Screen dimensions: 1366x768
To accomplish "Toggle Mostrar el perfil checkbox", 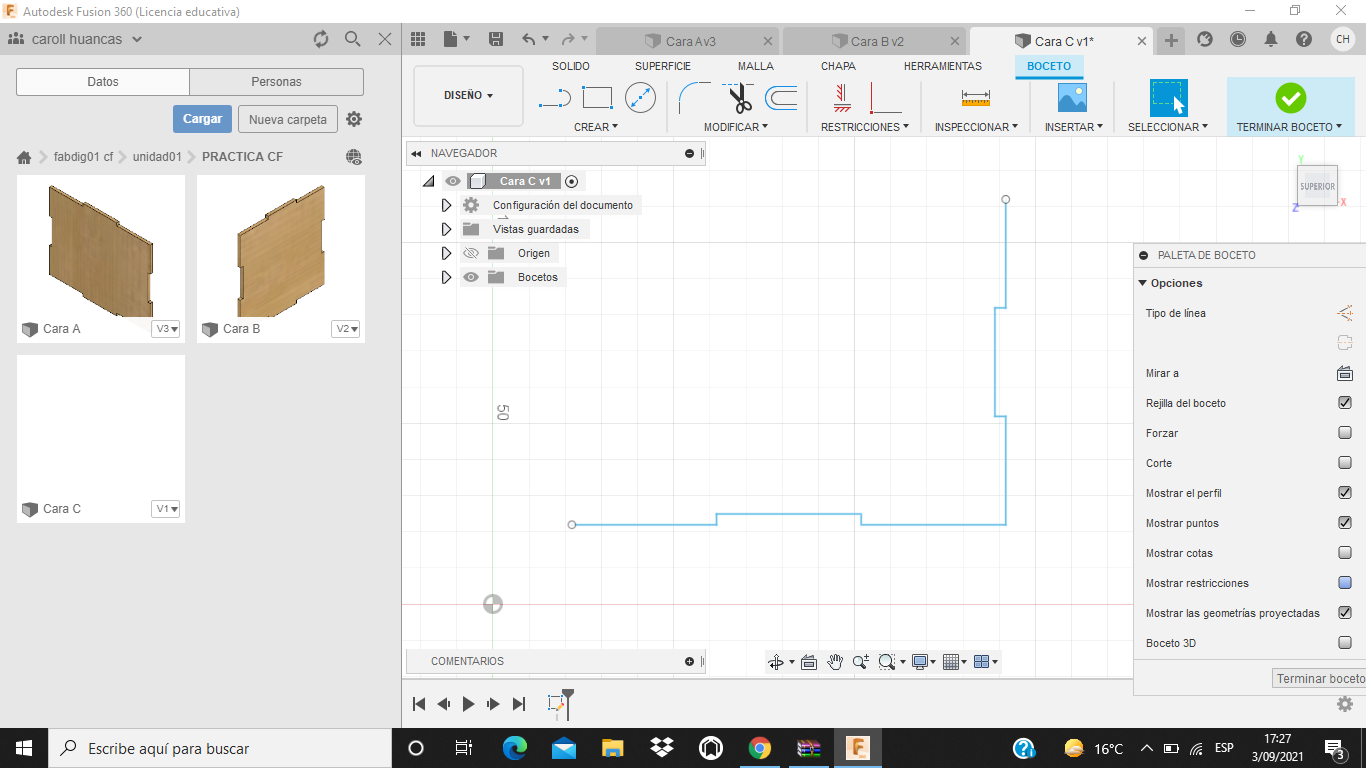I will (x=1345, y=493).
